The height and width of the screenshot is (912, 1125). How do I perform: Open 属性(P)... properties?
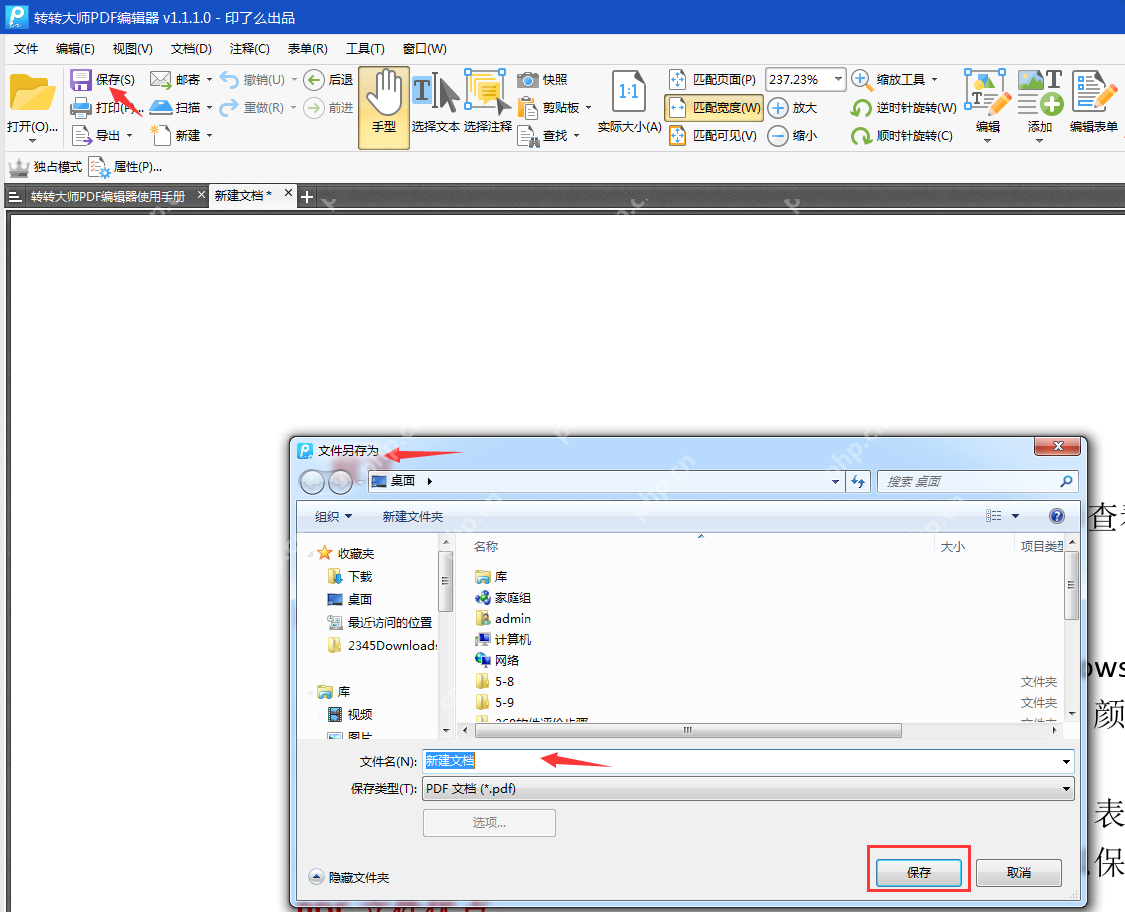click(125, 167)
